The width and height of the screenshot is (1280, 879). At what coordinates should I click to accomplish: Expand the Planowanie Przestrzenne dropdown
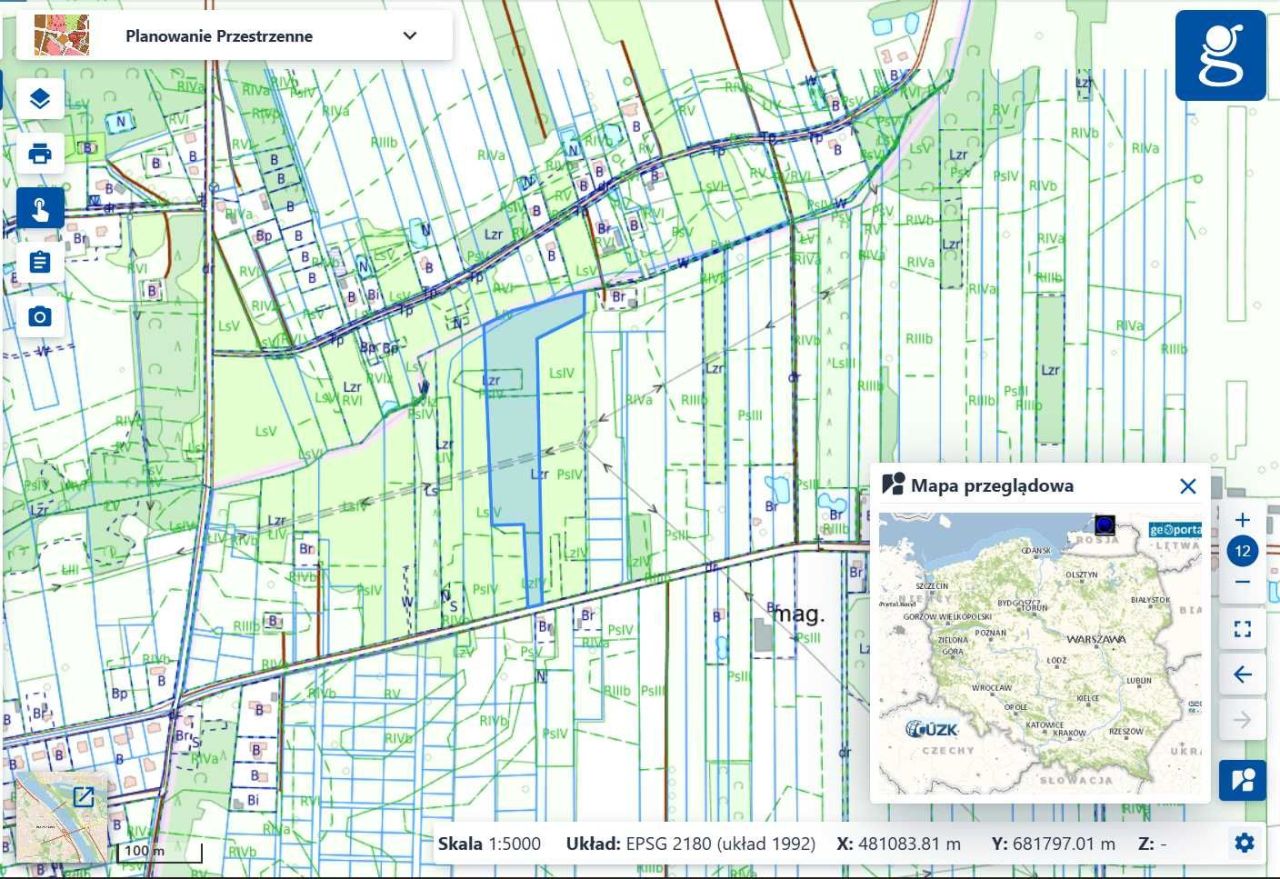click(x=234, y=36)
